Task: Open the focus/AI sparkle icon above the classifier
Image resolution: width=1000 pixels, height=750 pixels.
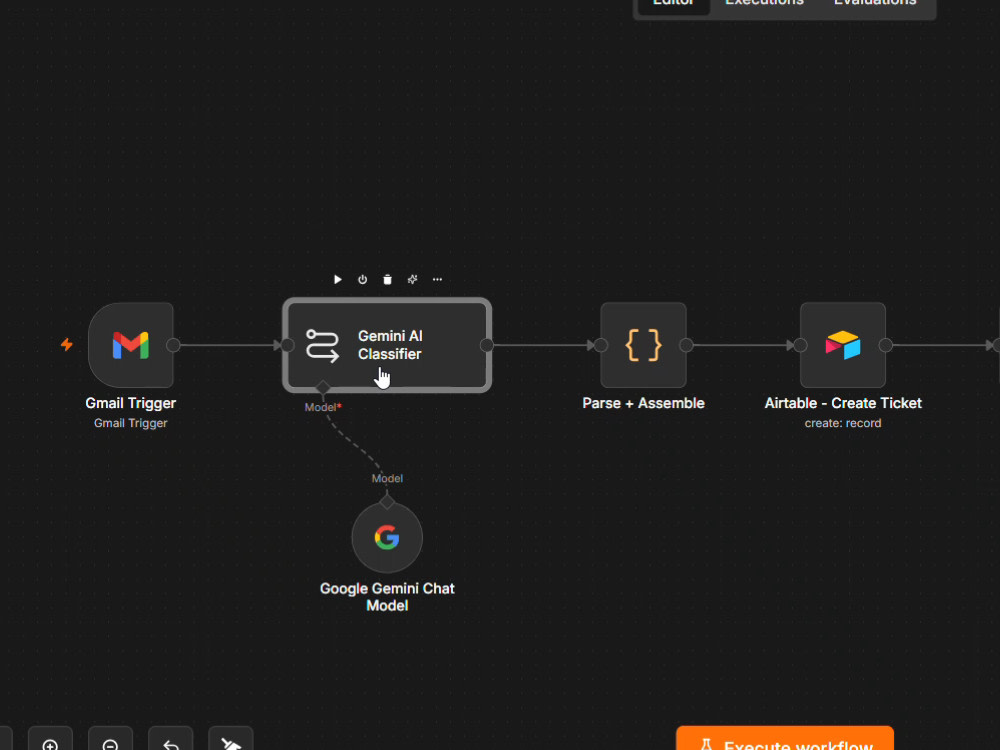Action: pyautogui.click(x=413, y=279)
